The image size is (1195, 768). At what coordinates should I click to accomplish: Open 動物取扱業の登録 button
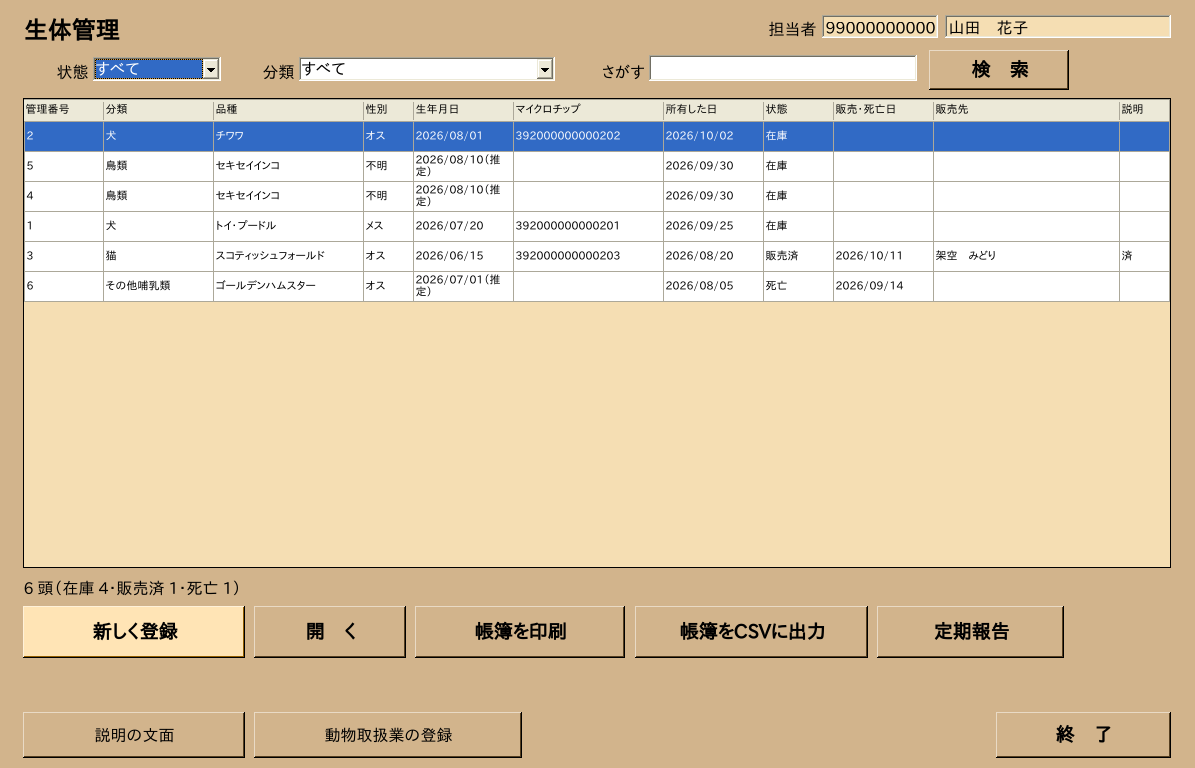[x=388, y=735]
